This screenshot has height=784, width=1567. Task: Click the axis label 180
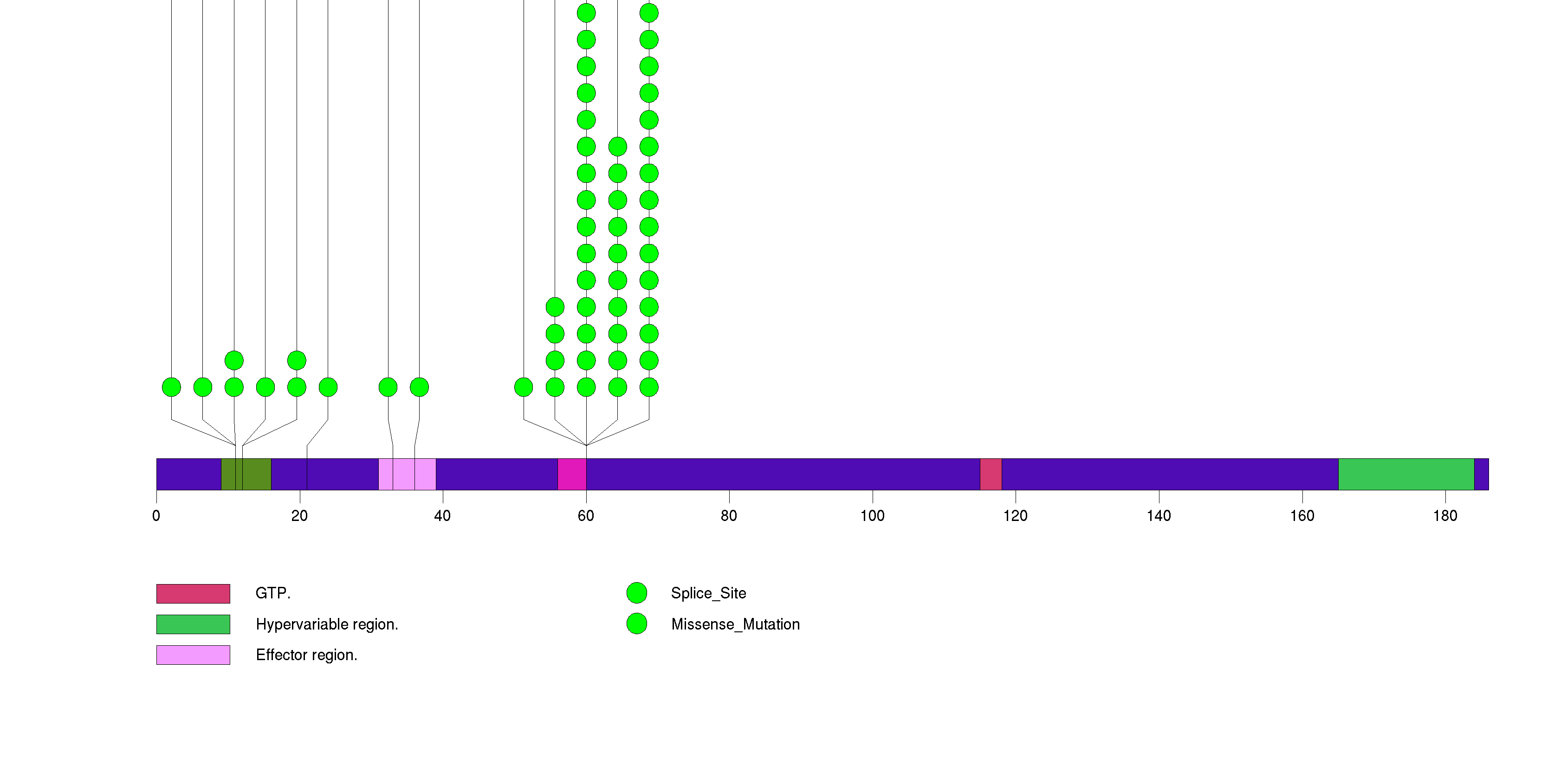[1445, 516]
